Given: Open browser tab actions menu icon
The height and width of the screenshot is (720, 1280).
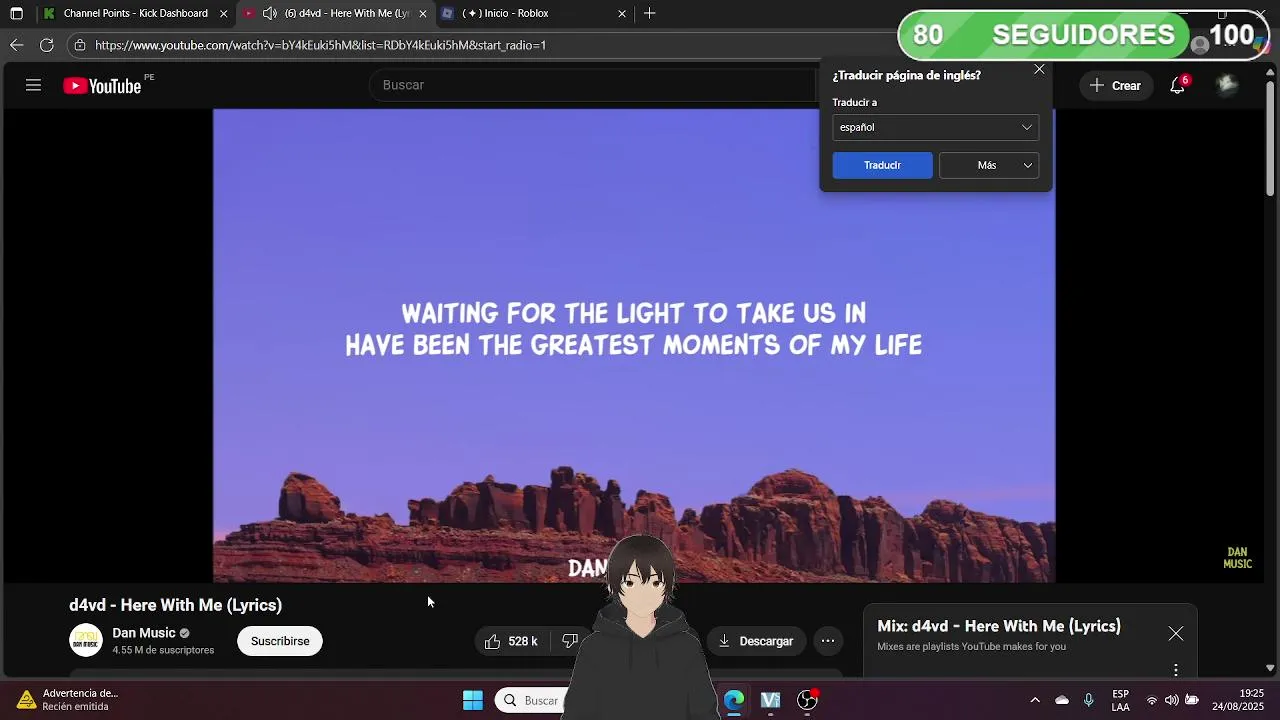Looking at the screenshot, I should click(16, 13).
